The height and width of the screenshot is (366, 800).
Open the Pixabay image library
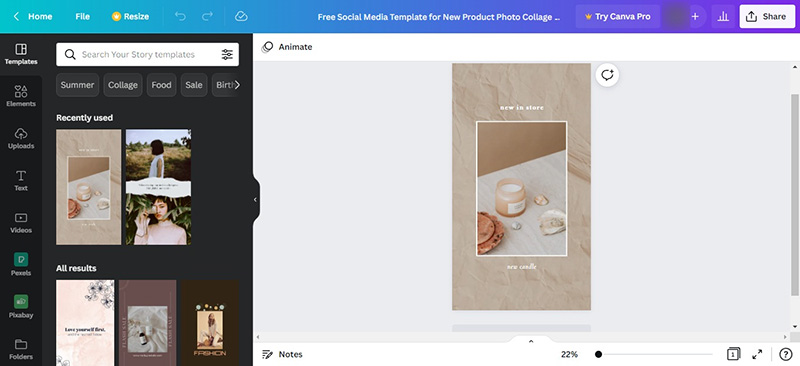point(21,307)
